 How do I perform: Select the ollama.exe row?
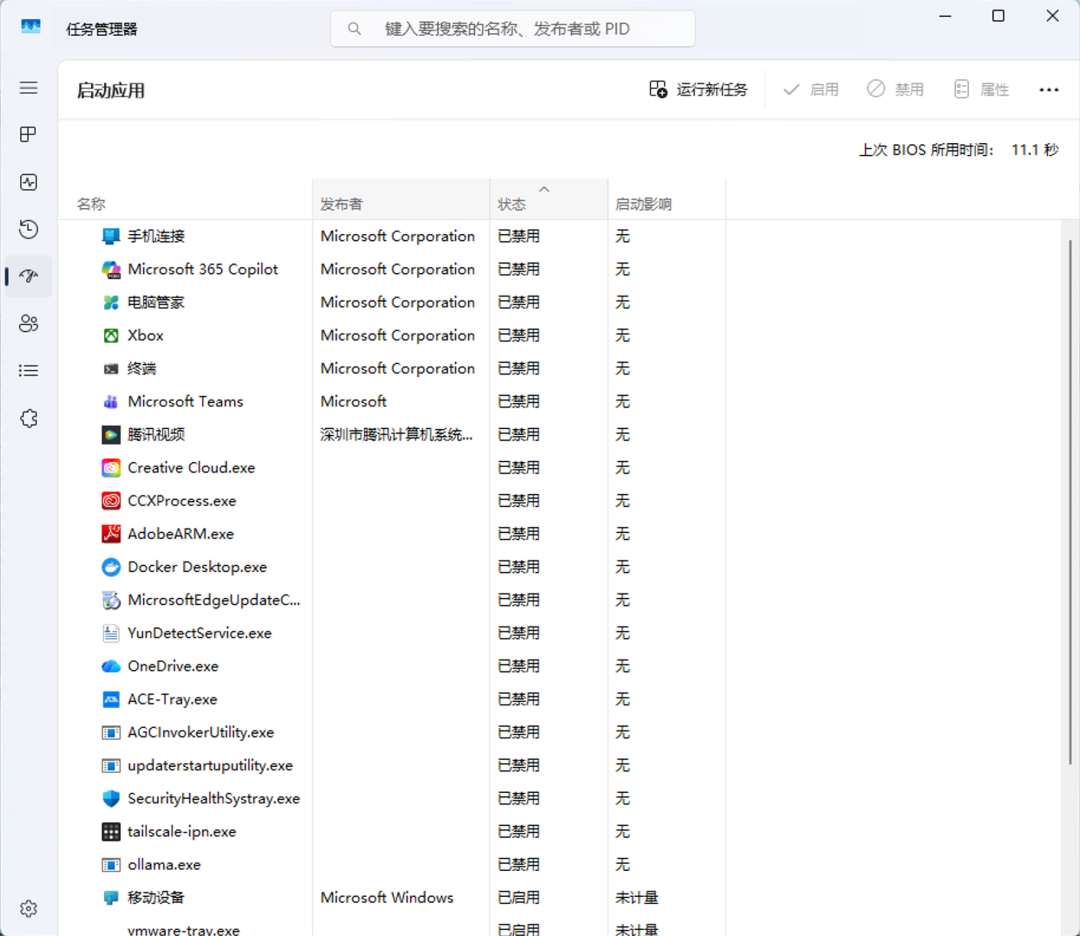pyautogui.click(x=391, y=864)
